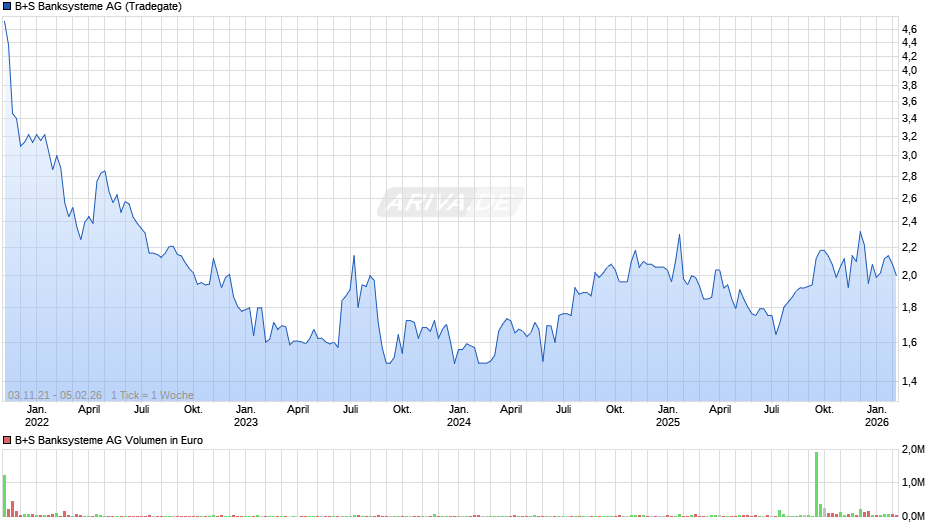The width and height of the screenshot is (940, 526).
Task: Click the price axis value 3,6
Action: coord(909,101)
